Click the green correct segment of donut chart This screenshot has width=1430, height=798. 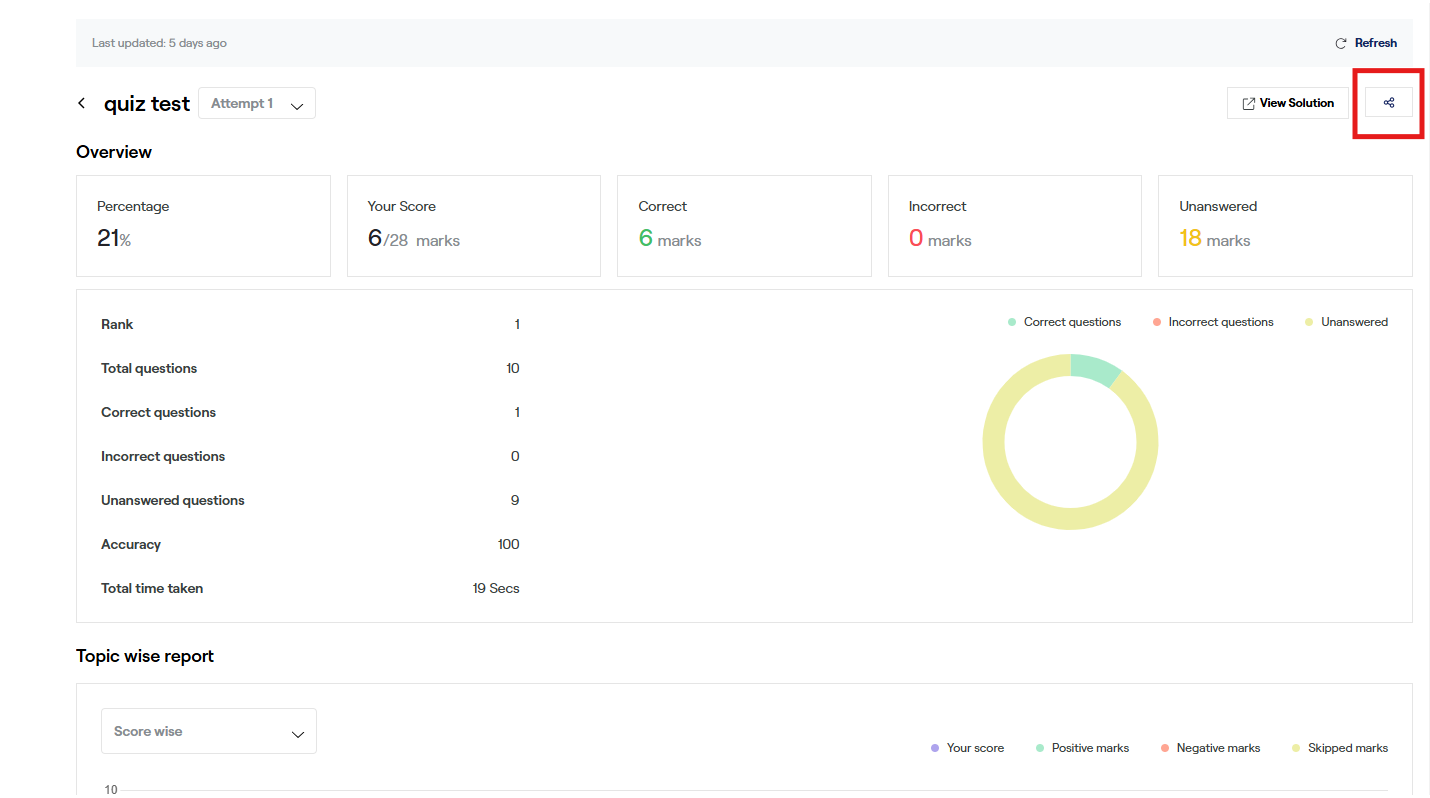[1094, 367]
